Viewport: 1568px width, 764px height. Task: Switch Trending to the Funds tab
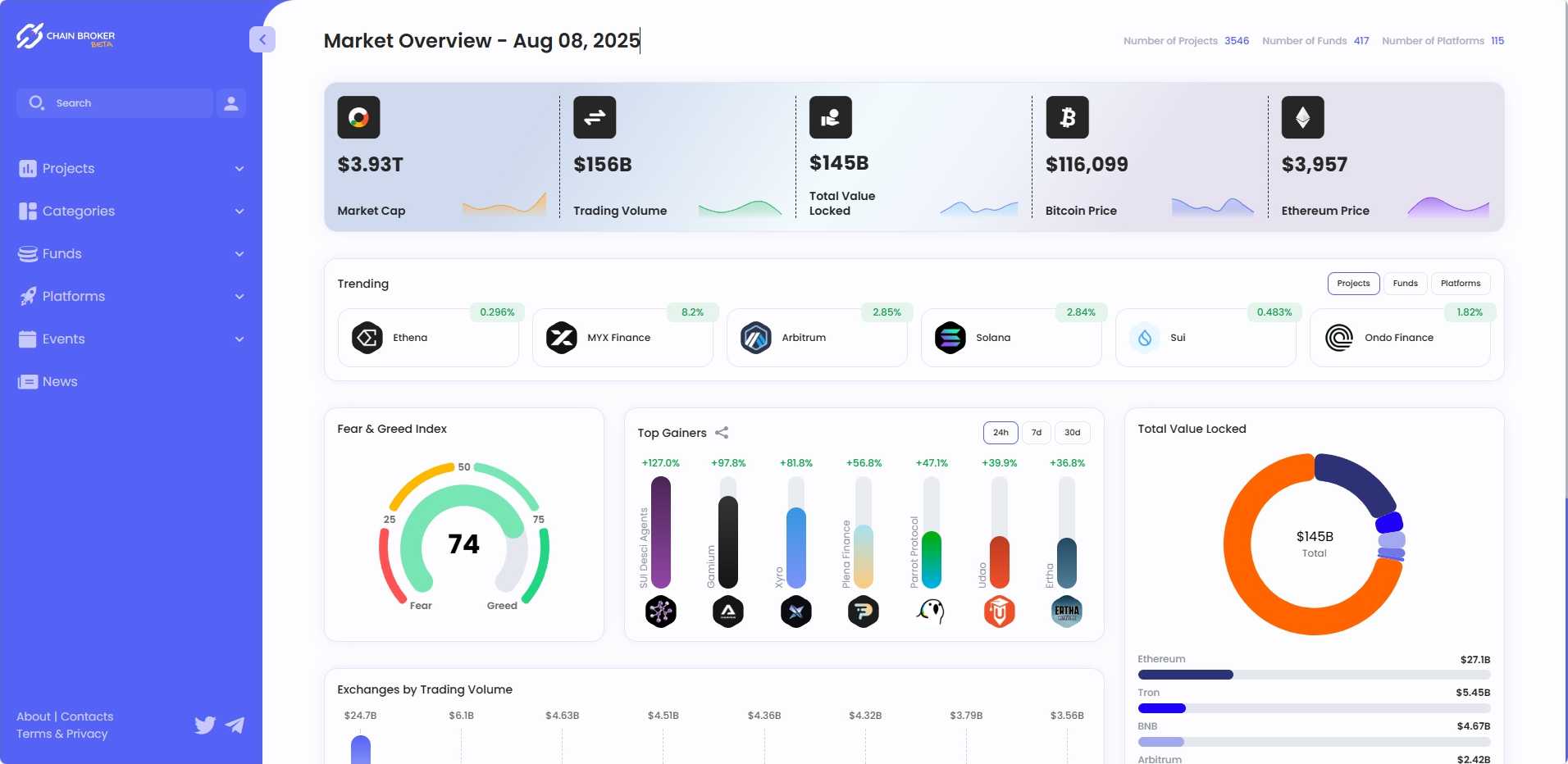click(1405, 284)
